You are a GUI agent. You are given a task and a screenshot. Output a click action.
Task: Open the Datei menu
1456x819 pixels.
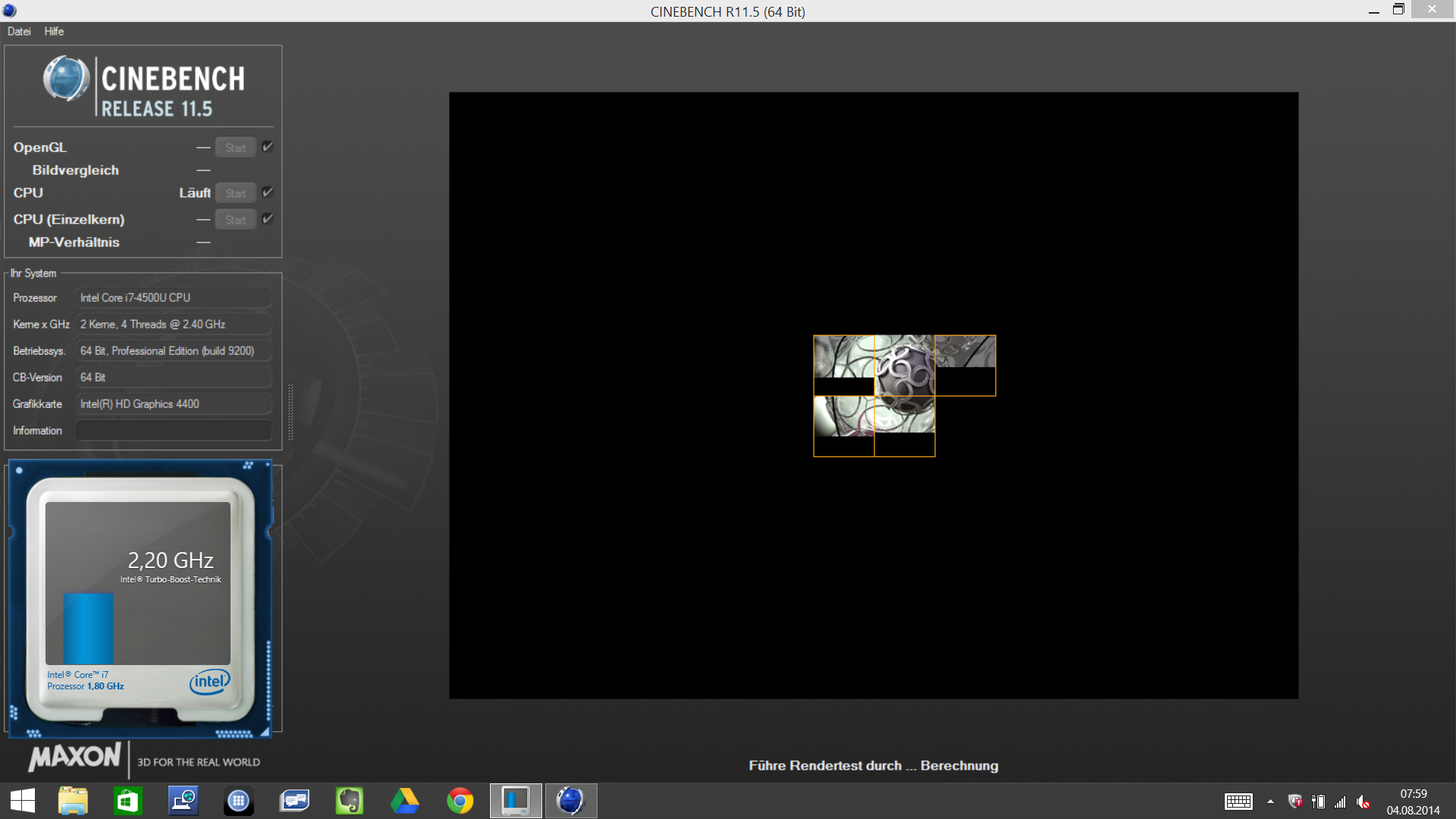[19, 31]
